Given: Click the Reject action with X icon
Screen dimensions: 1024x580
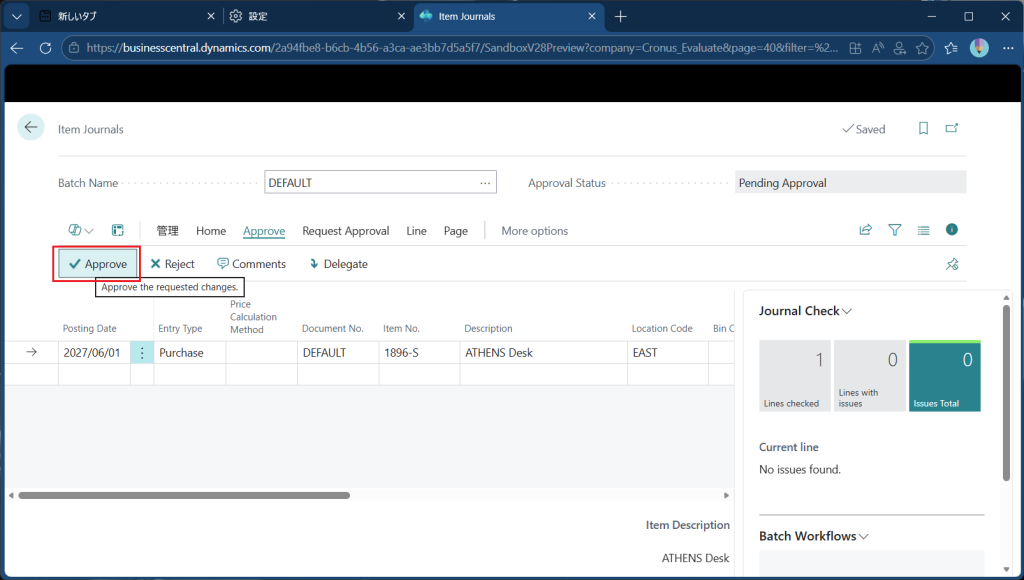Looking at the screenshot, I should [x=172, y=264].
